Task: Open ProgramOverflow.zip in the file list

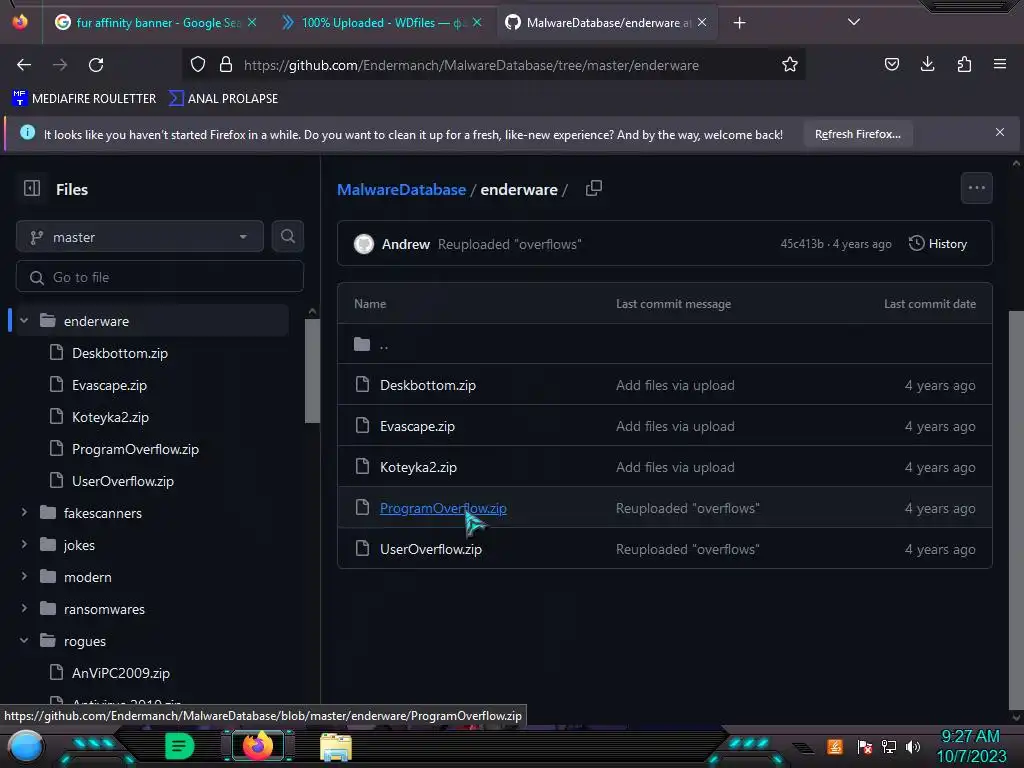Action: click(443, 508)
